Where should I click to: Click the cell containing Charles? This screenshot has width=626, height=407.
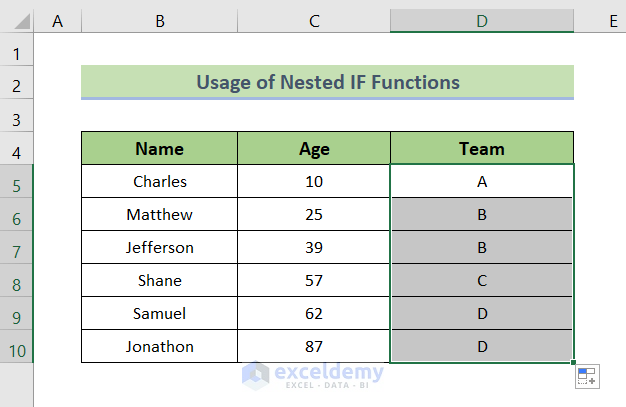pos(160,182)
